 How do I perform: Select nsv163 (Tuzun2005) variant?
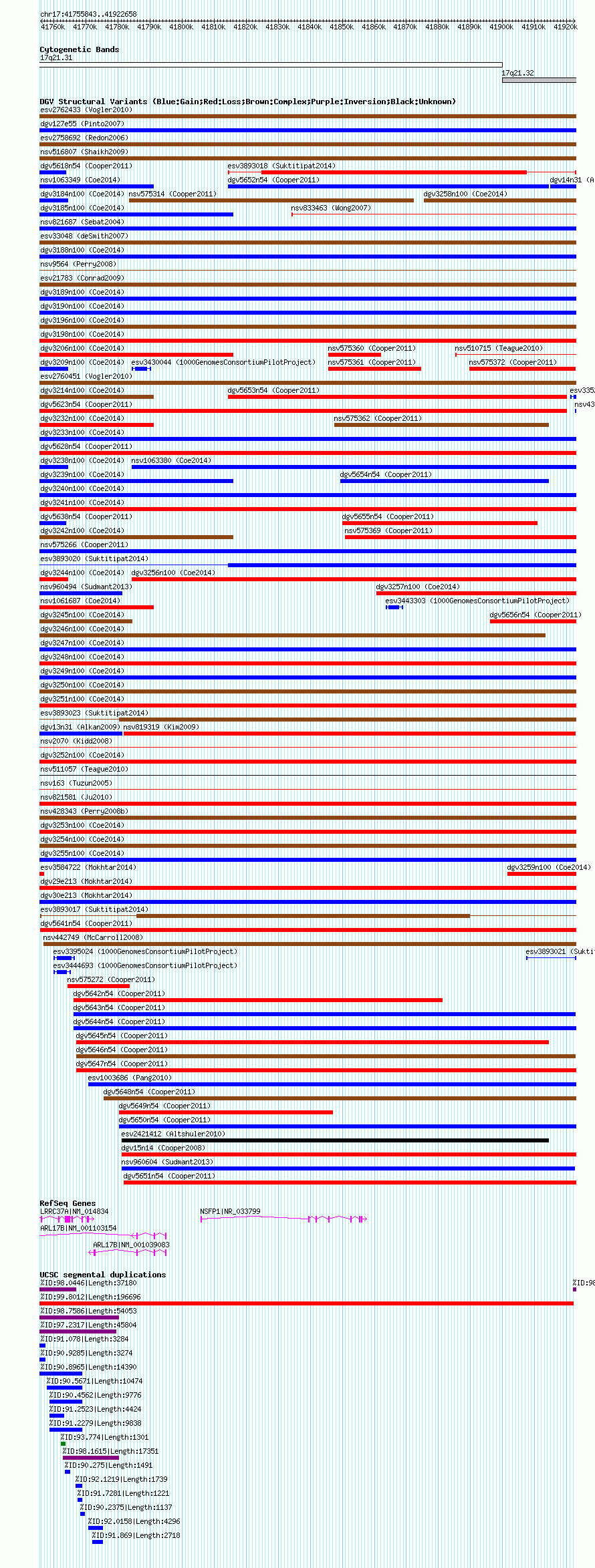(76, 783)
